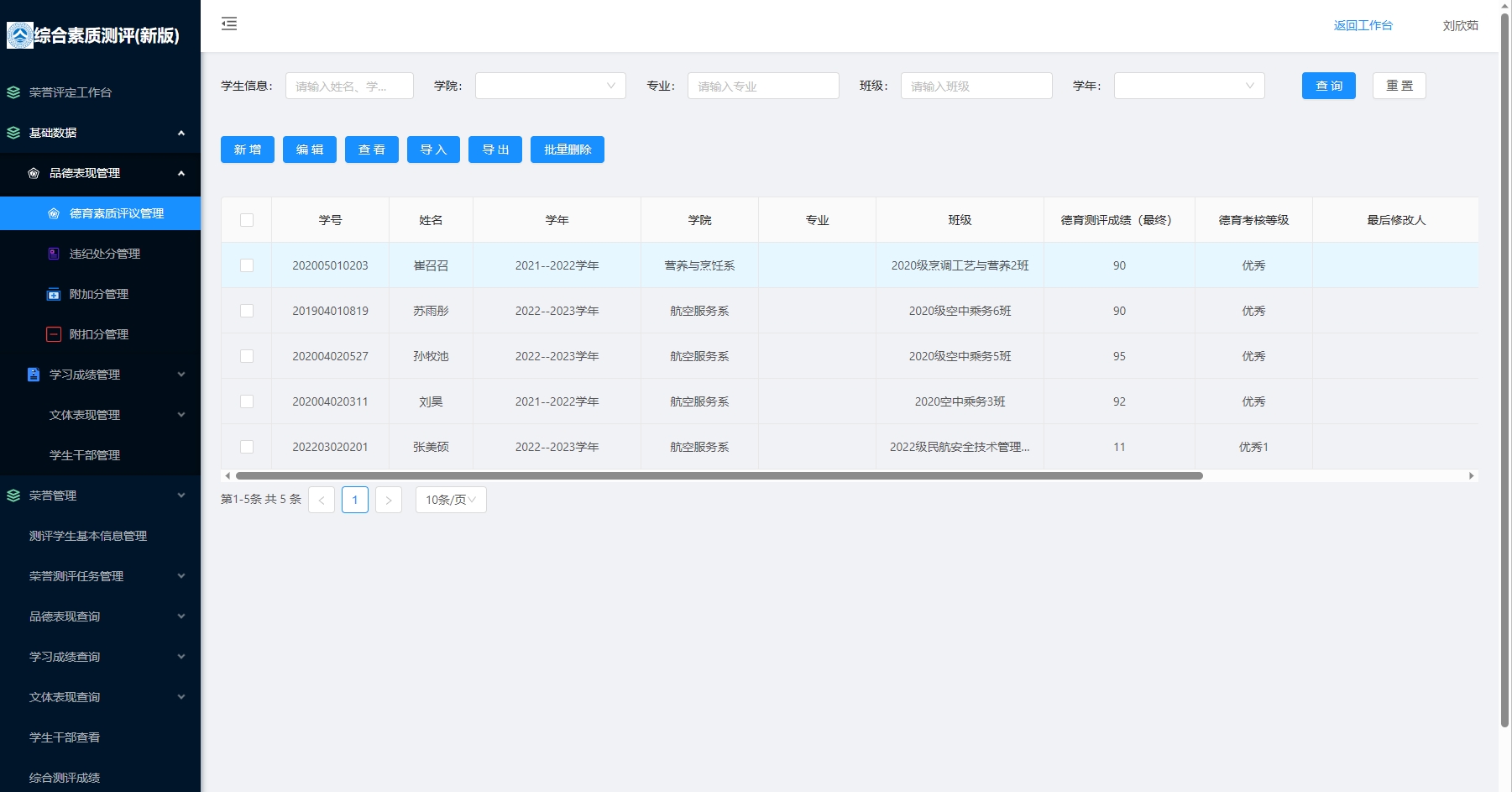Screen dimensions: 1512x792
Task: Open 荣誉评定工作台 menu item
Action: click(101, 92)
